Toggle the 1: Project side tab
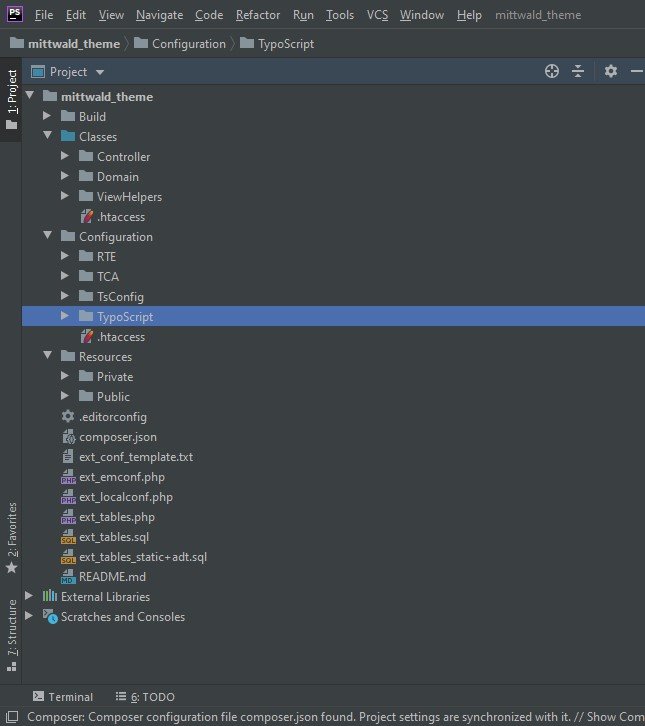645x726 pixels. [12, 100]
